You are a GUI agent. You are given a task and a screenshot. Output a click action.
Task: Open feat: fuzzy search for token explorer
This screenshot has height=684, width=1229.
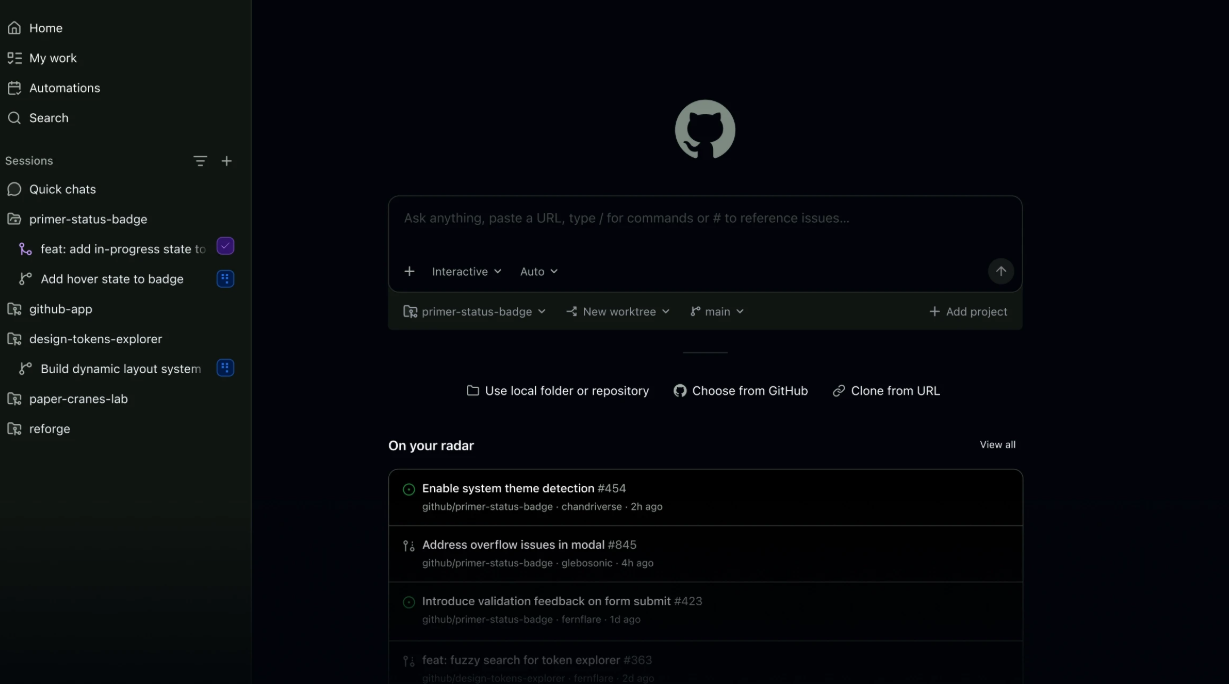pyautogui.click(x=705, y=663)
